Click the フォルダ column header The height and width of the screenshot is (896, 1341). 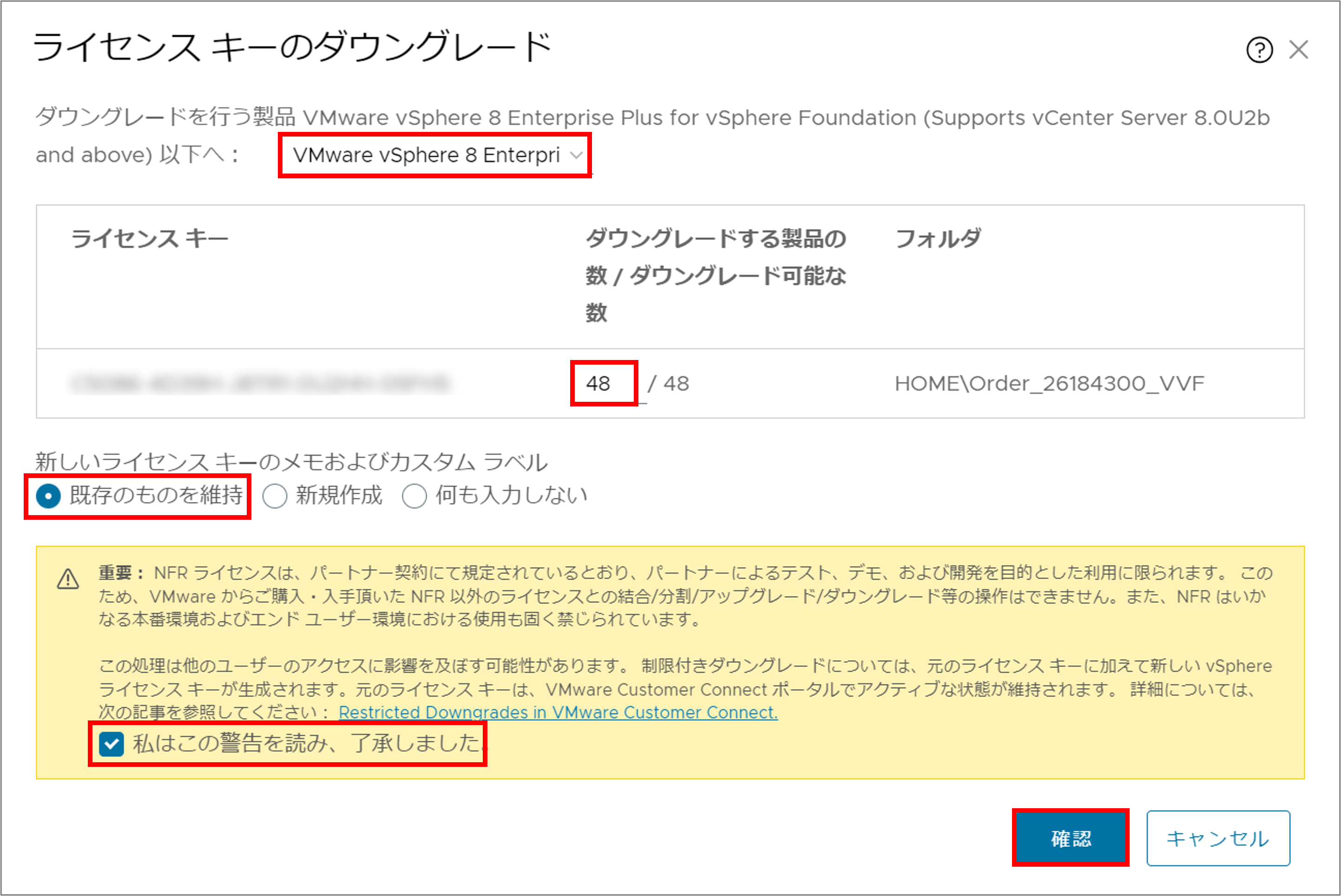click(939, 239)
